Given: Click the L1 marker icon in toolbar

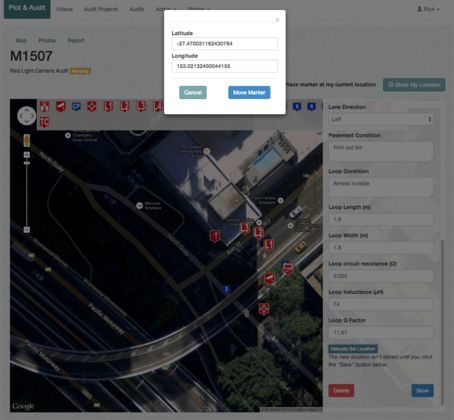Looking at the screenshot, I should 108,107.
